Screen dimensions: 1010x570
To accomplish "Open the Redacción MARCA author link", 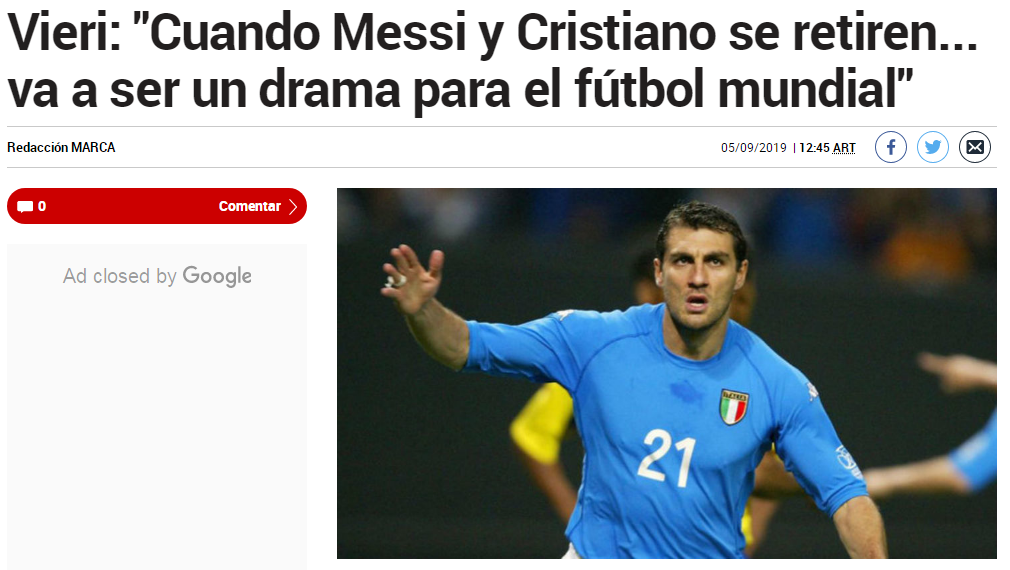I will point(61,147).
